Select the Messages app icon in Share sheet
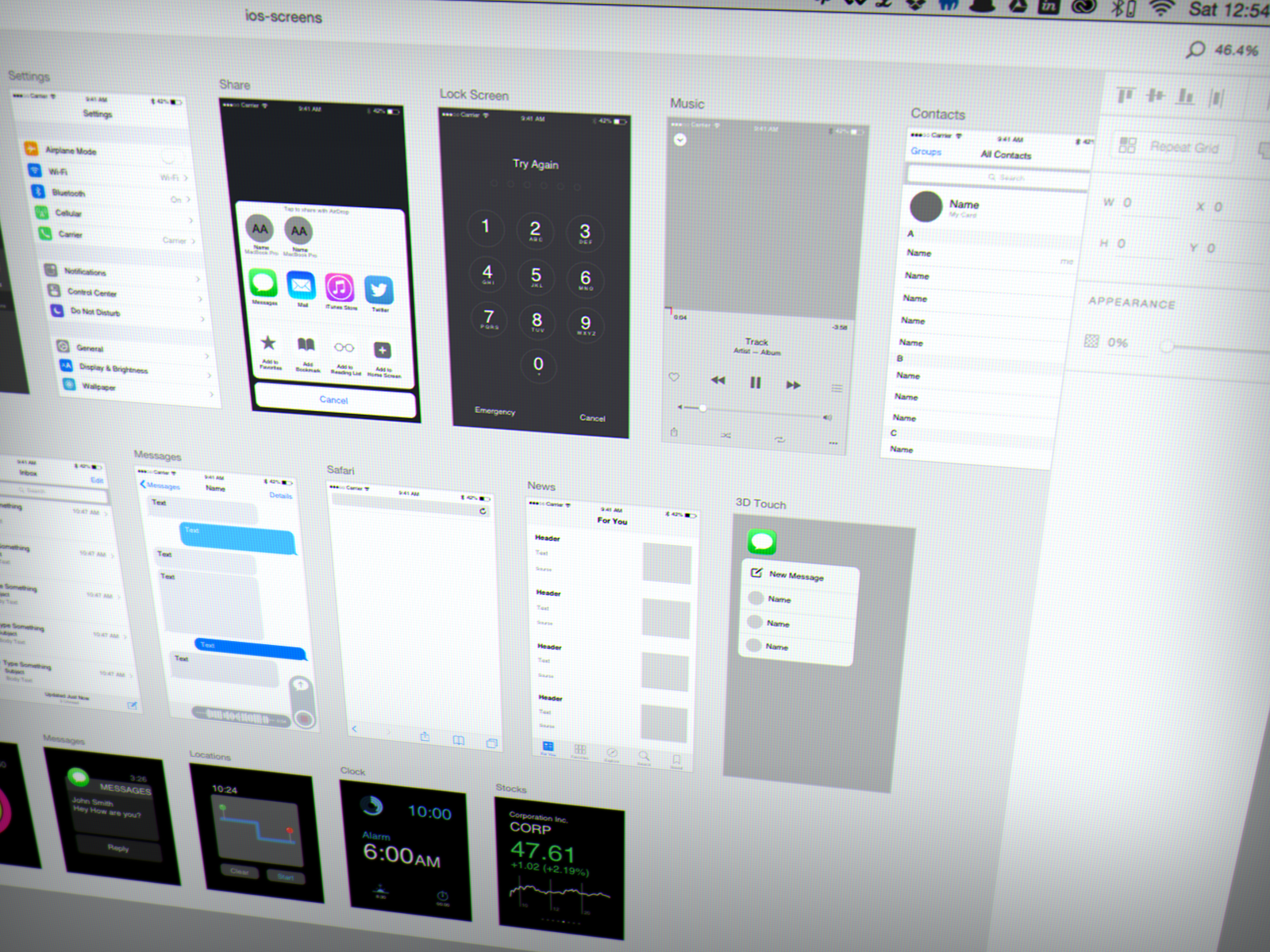Viewport: 1270px width, 952px height. pyautogui.click(x=263, y=282)
